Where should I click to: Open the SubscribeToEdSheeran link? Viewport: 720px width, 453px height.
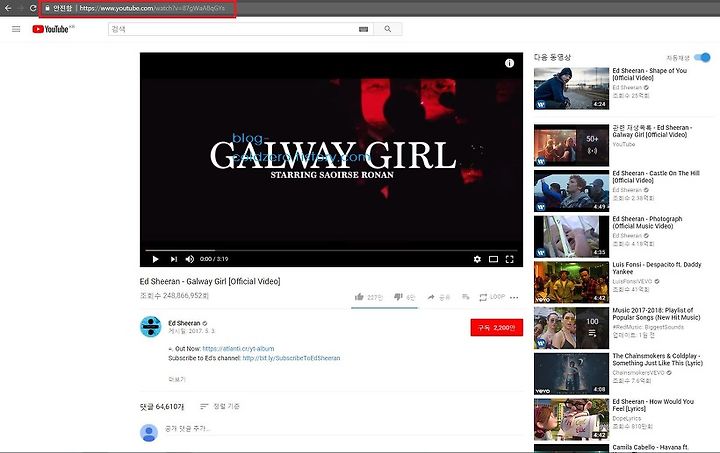(x=291, y=358)
